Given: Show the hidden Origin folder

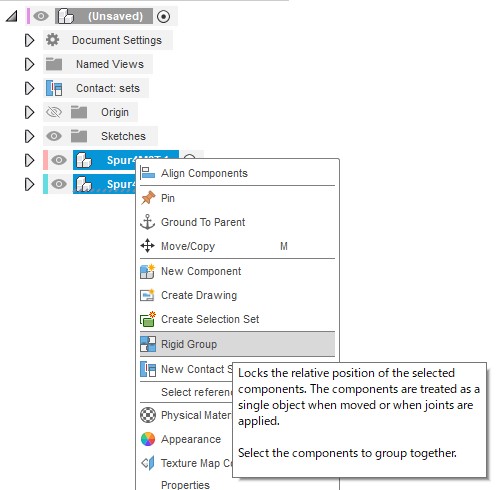Looking at the screenshot, I should click(54, 112).
